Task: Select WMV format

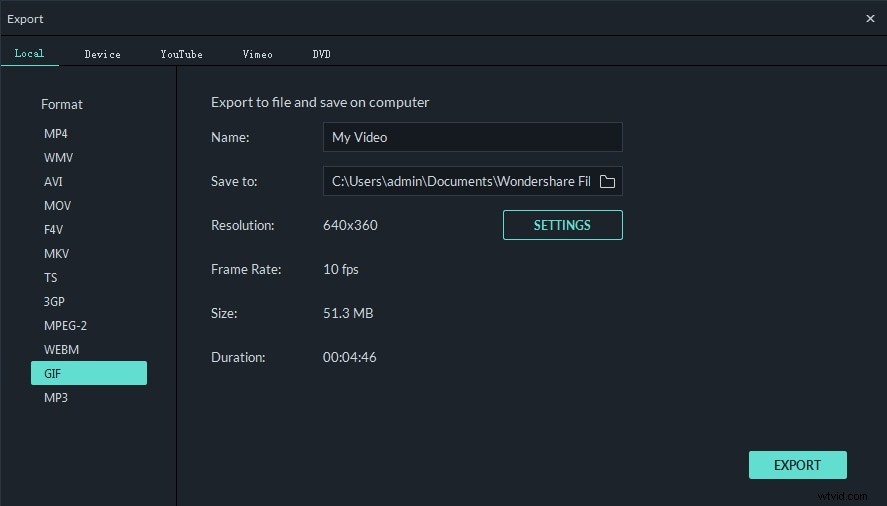Action: tap(58, 157)
